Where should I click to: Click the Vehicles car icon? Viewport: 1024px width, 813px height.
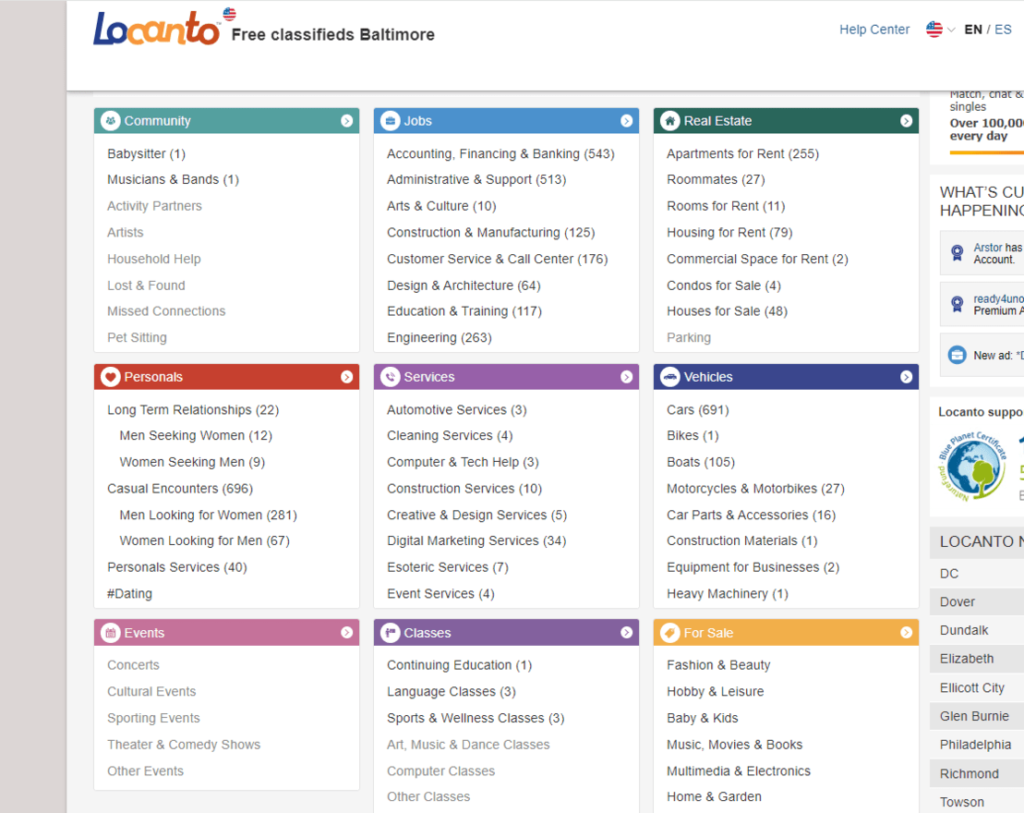[669, 377]
